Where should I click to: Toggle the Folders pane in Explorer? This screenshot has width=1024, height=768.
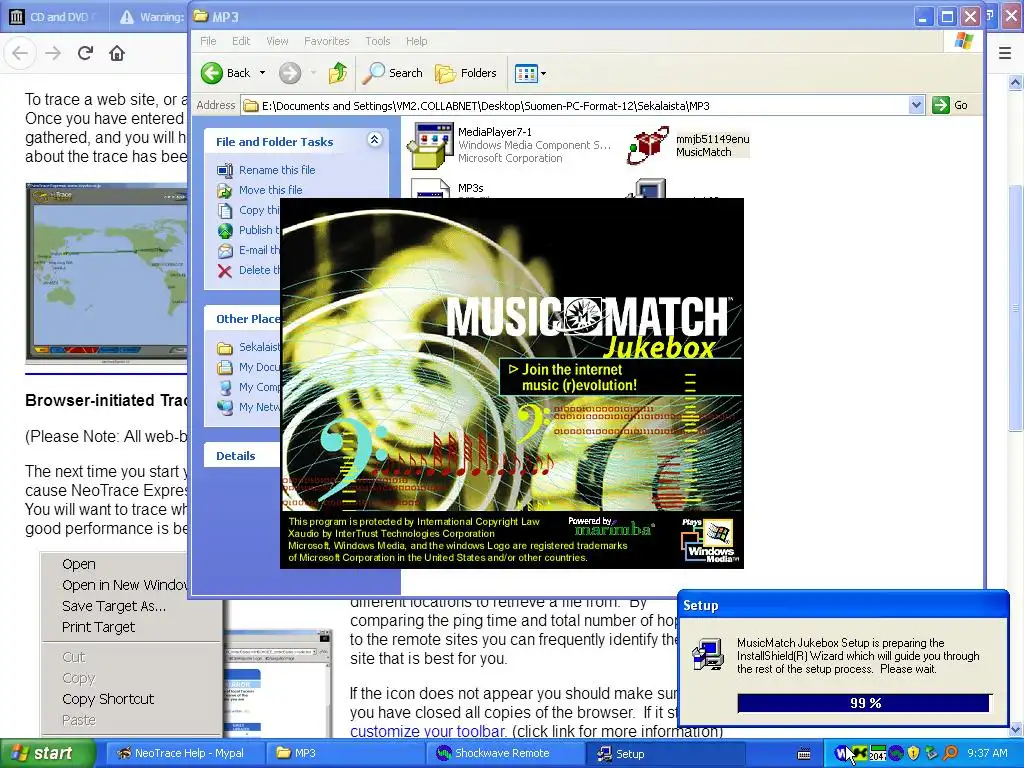[x=466, y=72]
